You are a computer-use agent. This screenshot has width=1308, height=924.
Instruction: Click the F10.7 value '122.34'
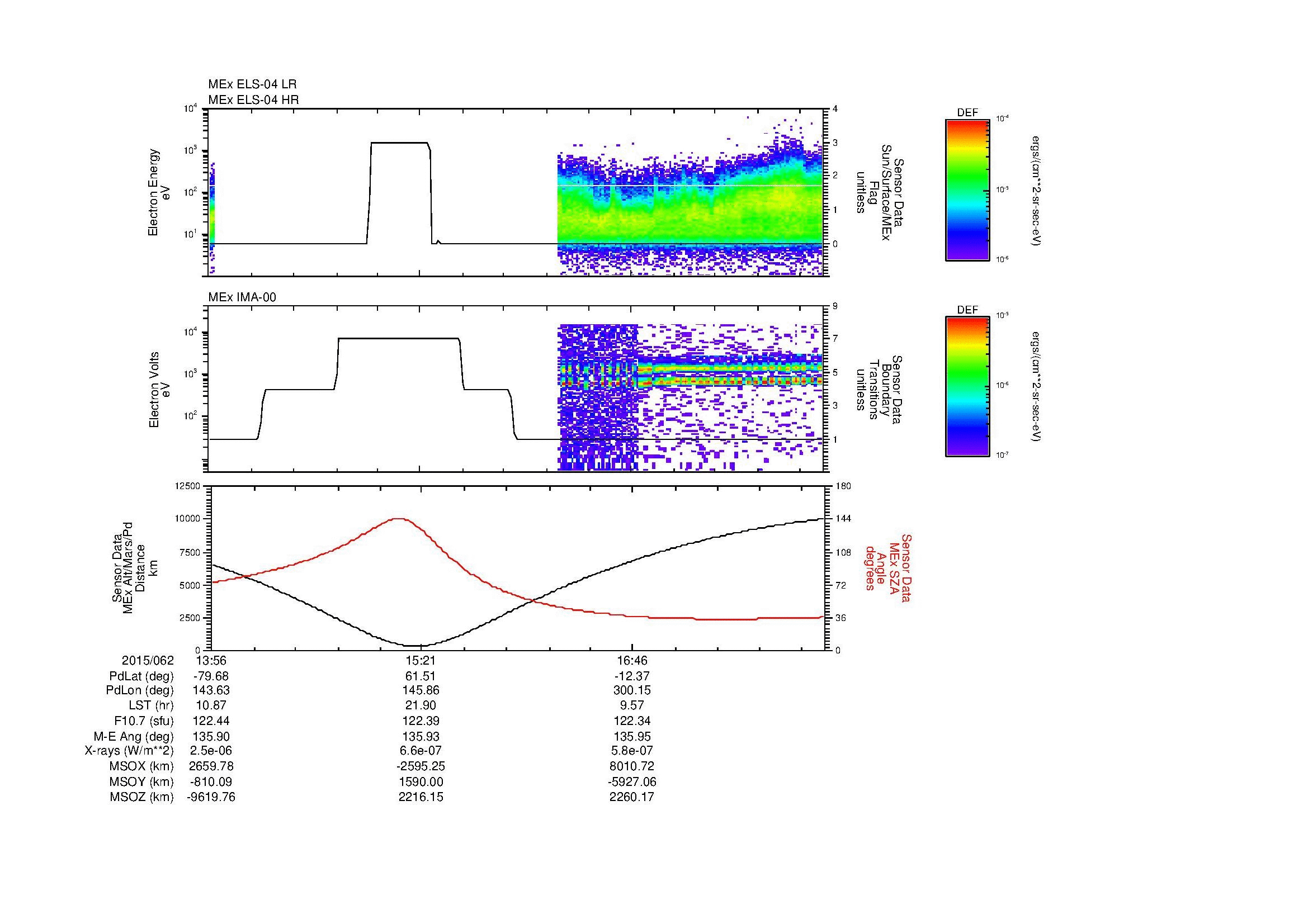click(x=632, y=721)
